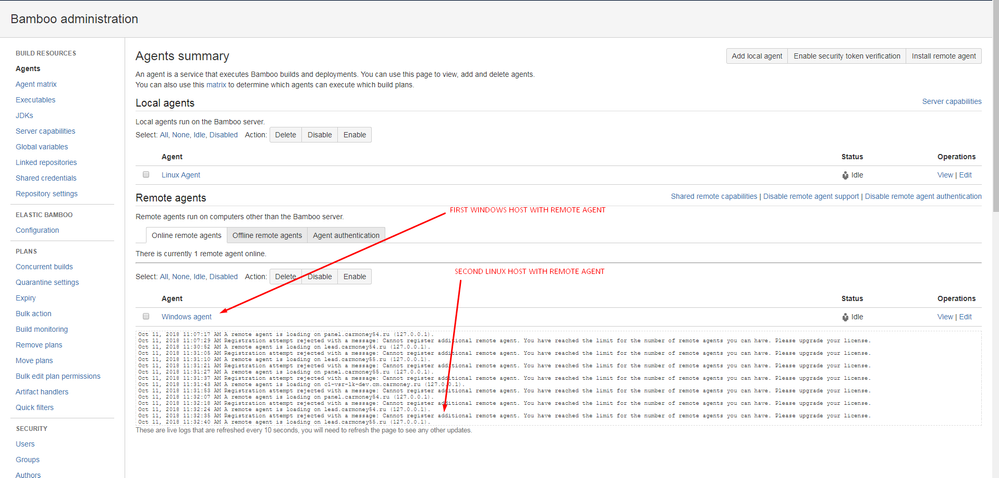
Task: Open Users in Security section
Action: (x=25, y=444)
